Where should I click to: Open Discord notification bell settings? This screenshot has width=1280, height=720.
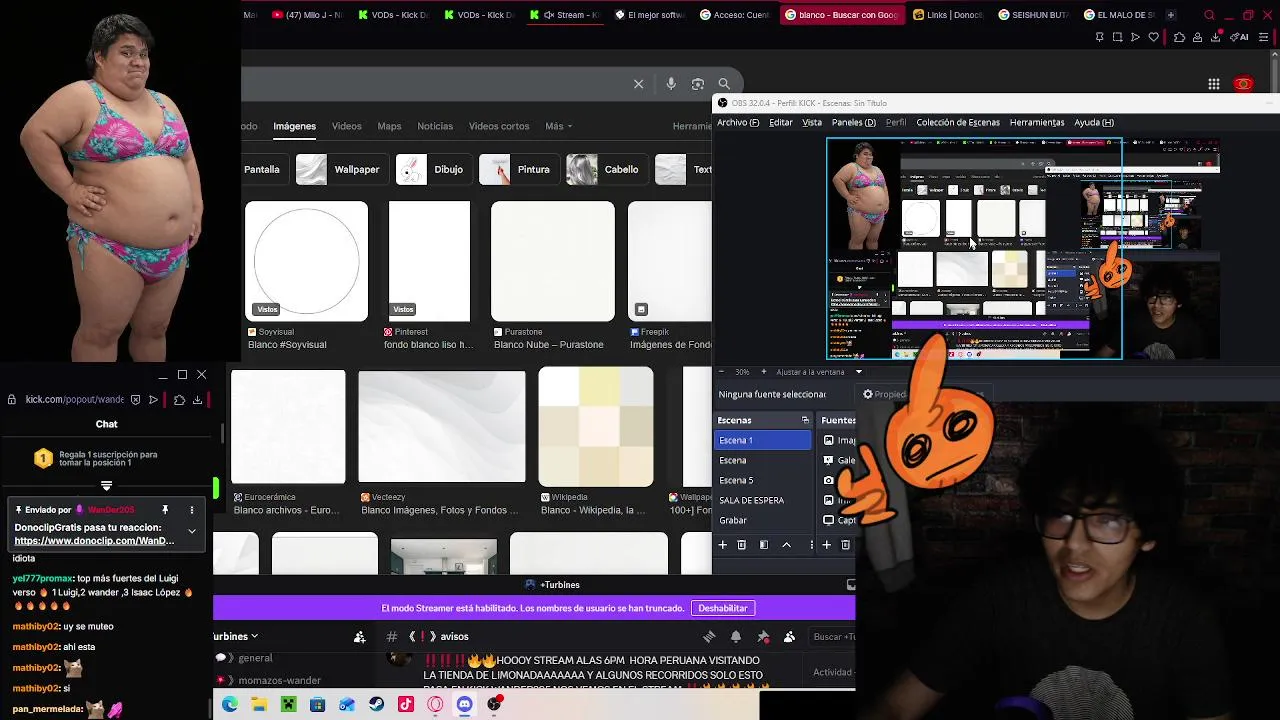pyautogui.click(x=736, y=637)
